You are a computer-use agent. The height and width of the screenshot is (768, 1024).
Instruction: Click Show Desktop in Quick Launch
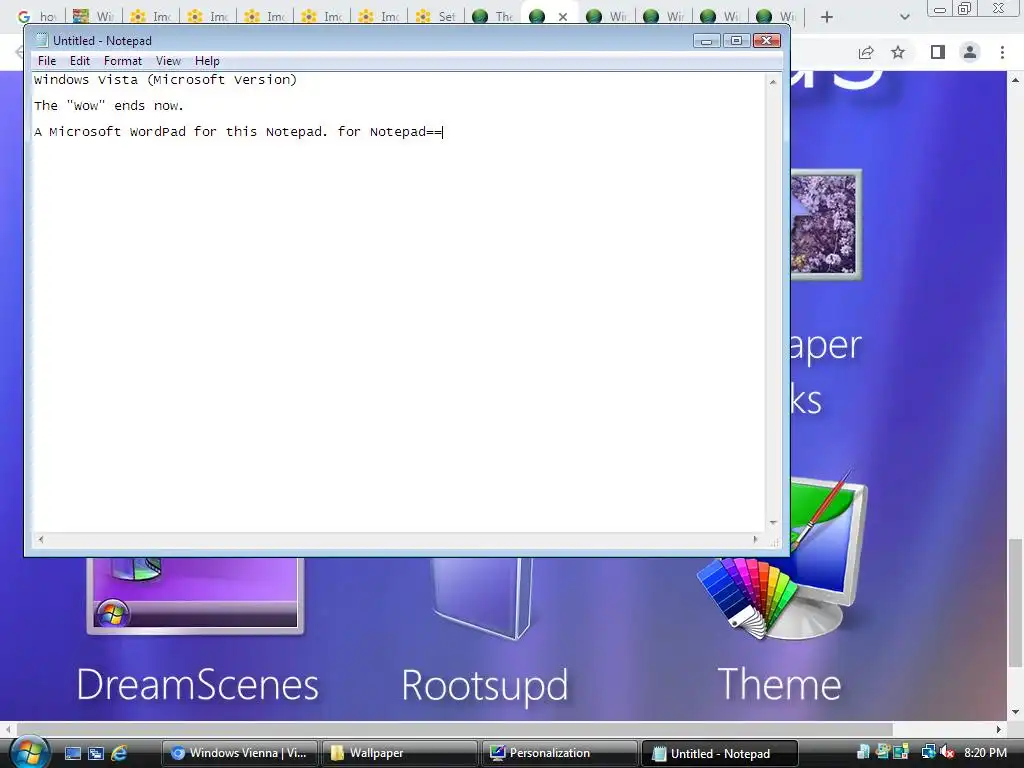[73, 753]
